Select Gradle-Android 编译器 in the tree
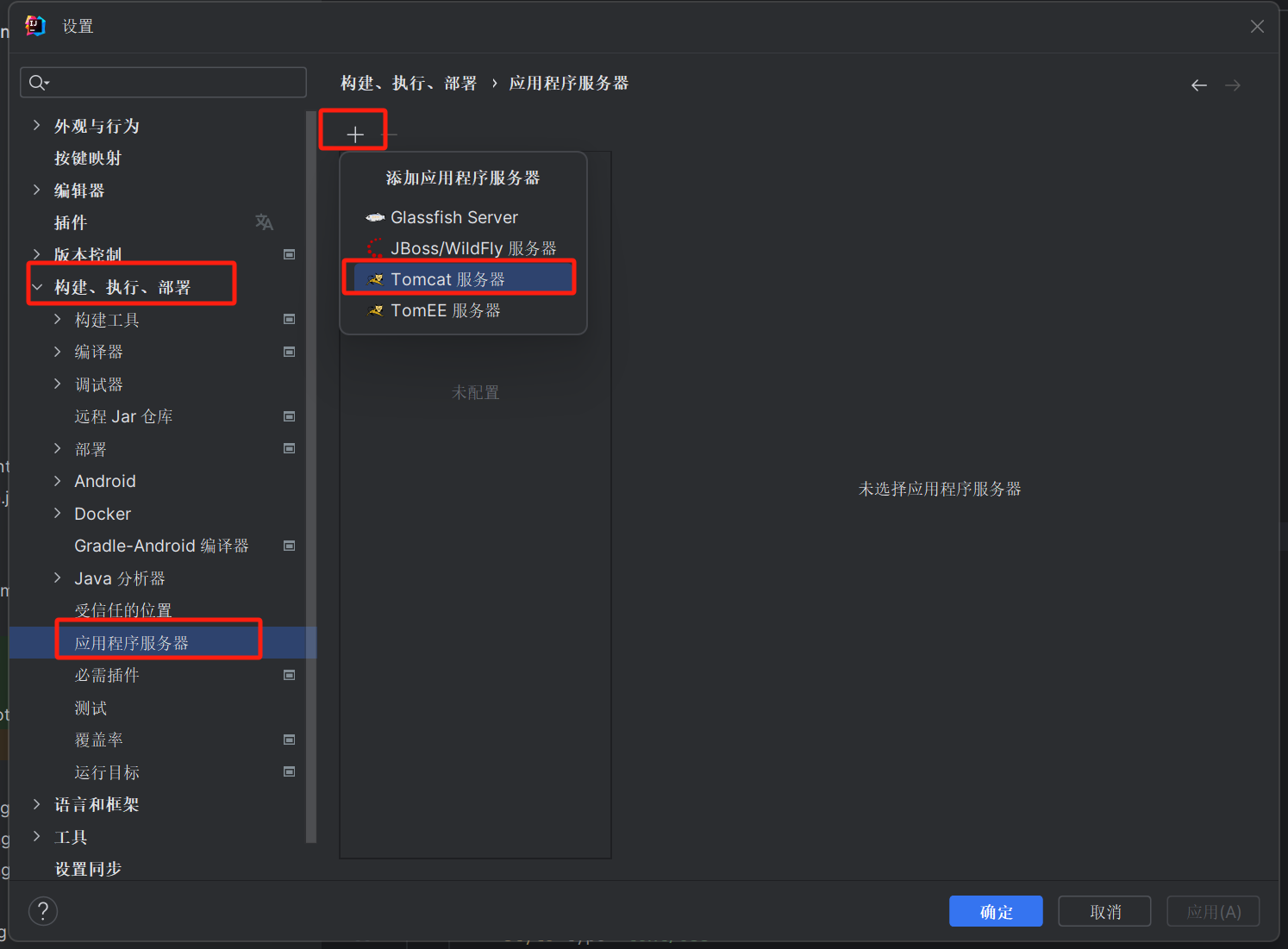The height and width of the screenshot is (949, 1288). click(x=161, y=546)
